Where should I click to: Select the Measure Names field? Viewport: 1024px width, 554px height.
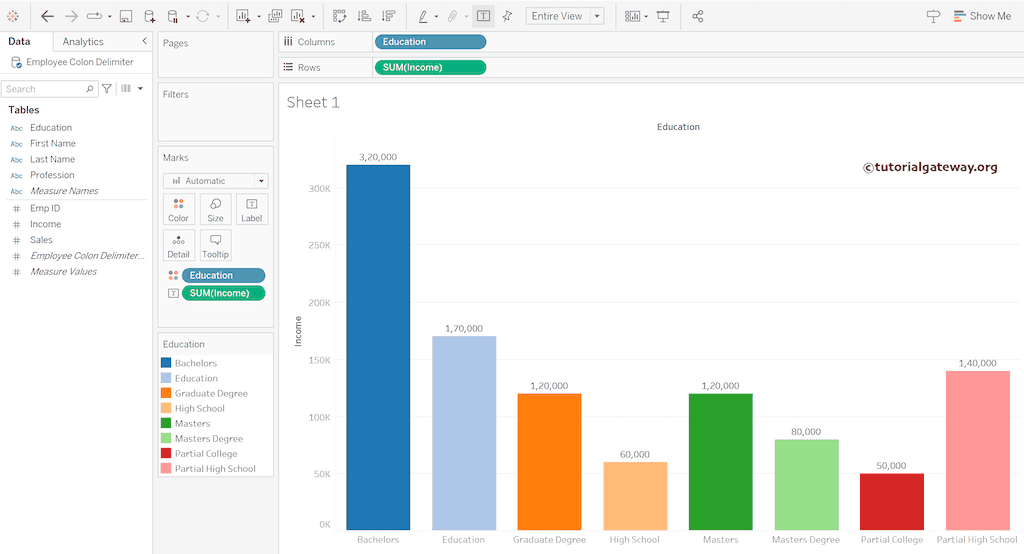point(64,191)
